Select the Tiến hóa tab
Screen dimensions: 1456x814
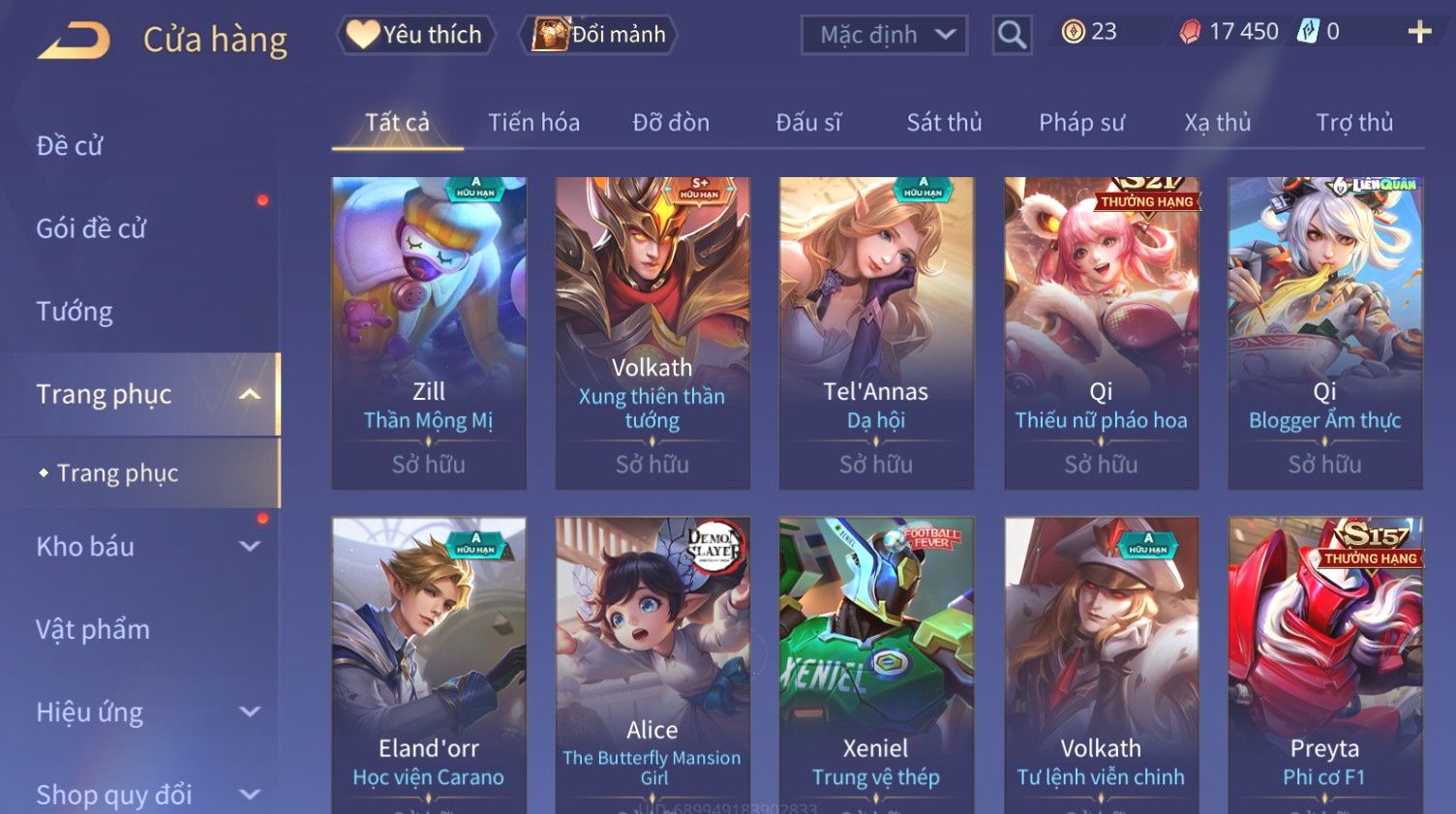(533, 123)
